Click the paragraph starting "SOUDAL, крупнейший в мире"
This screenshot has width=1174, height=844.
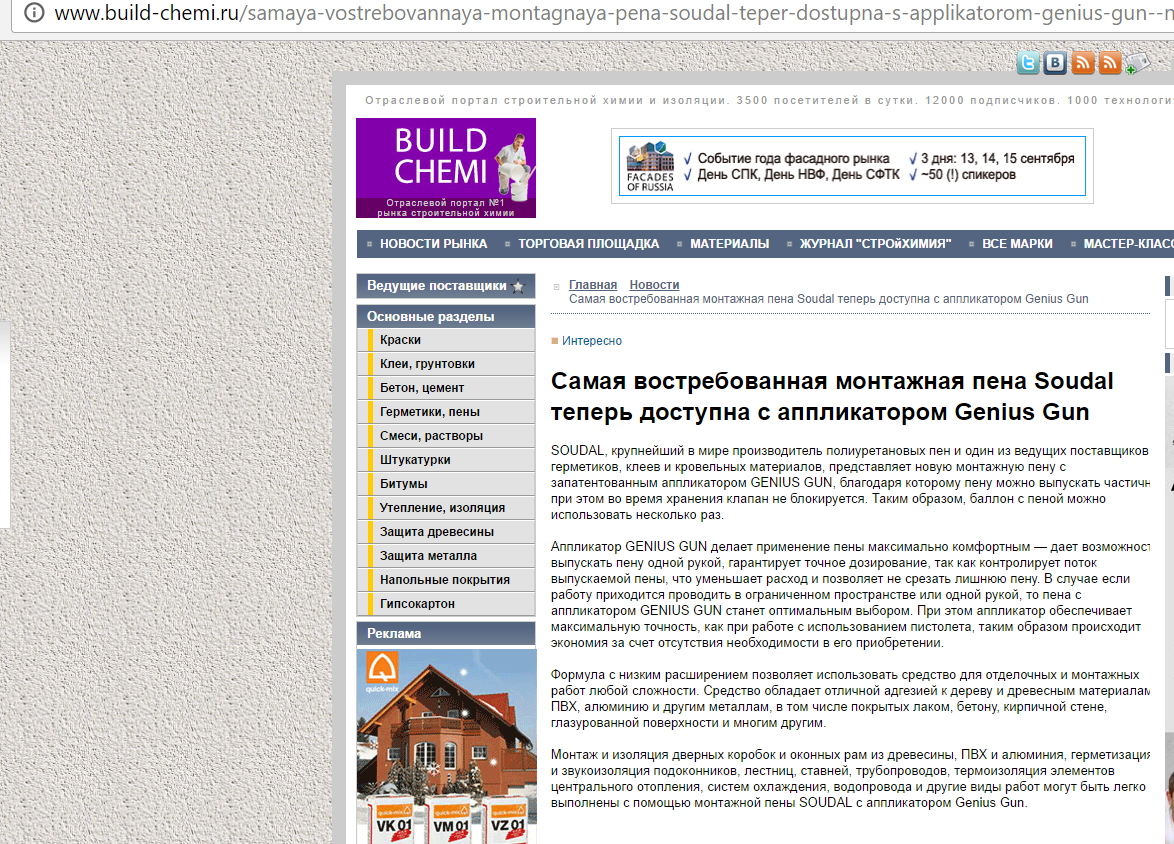(850, 482)
